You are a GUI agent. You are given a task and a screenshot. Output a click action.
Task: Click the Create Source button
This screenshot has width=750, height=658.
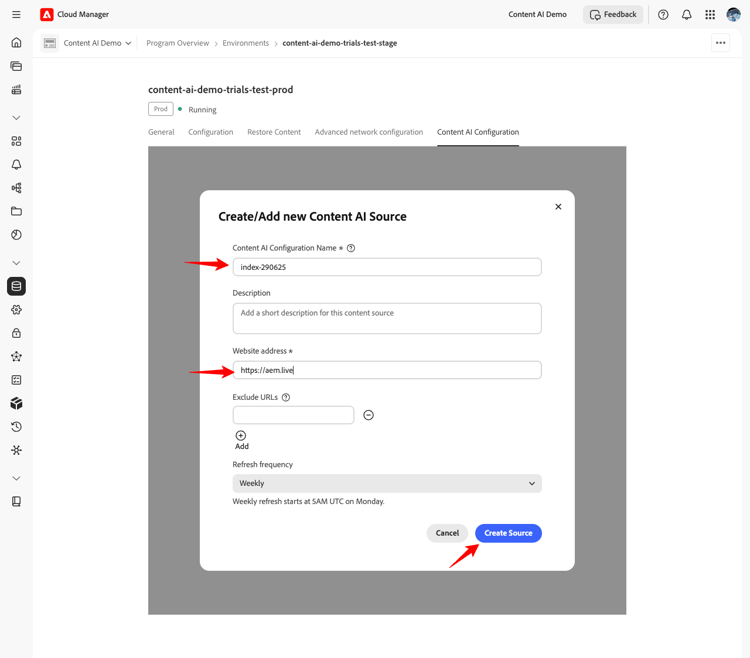(x=508, y=533)
